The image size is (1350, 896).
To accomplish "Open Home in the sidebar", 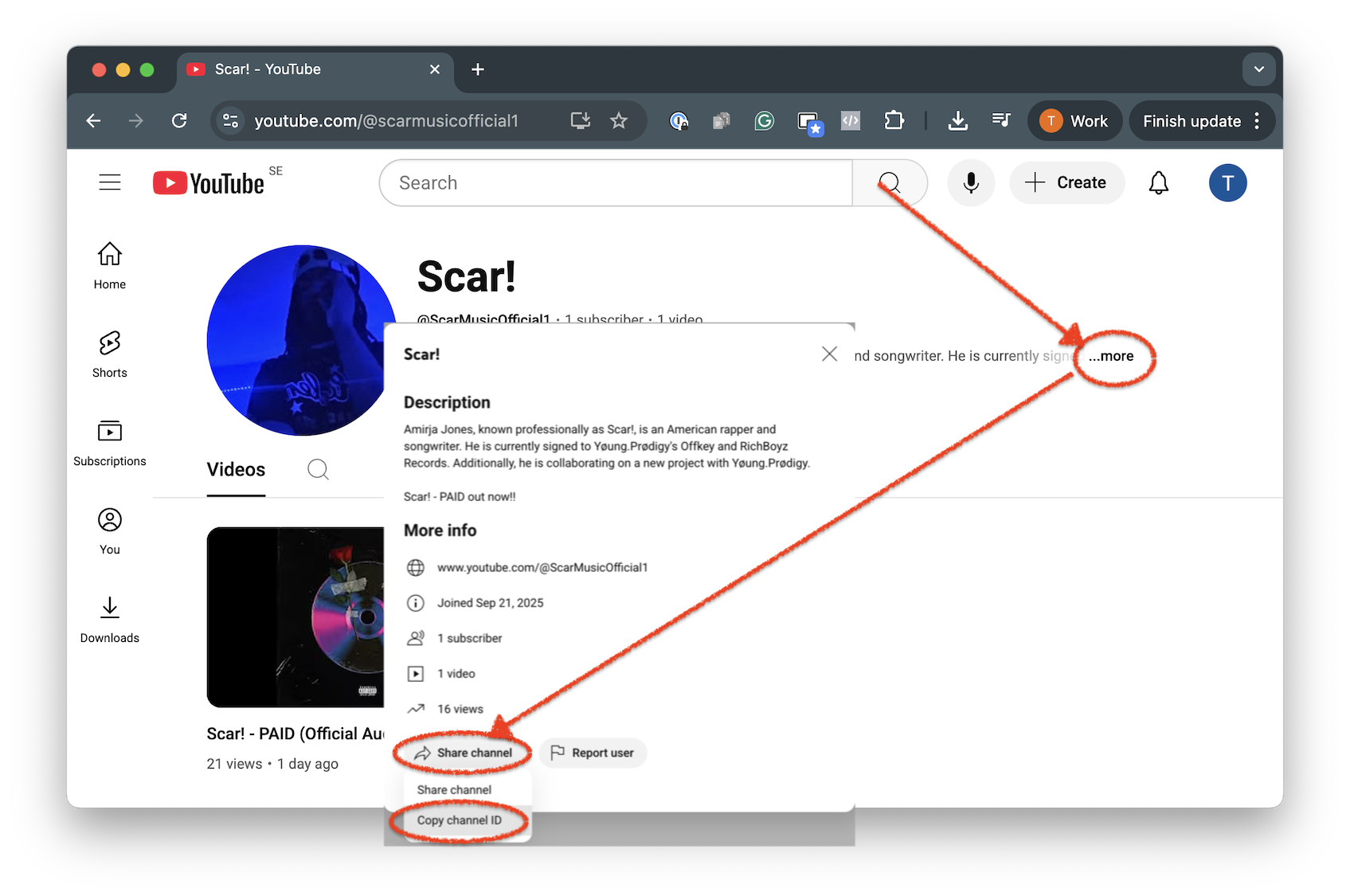I will point(110,266).
